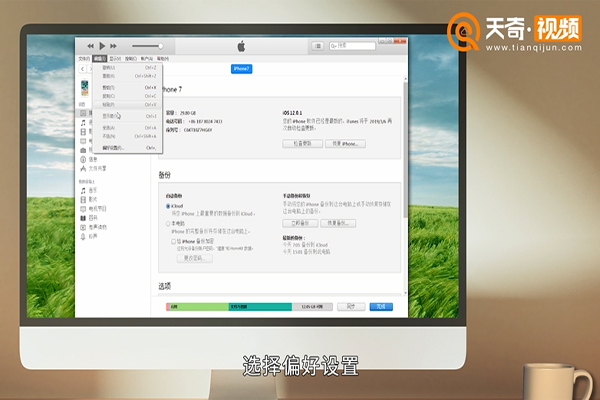Choose 撤销 Undo (Ctrl+Z) in menu
600x400 pixels.
(128, 68)
